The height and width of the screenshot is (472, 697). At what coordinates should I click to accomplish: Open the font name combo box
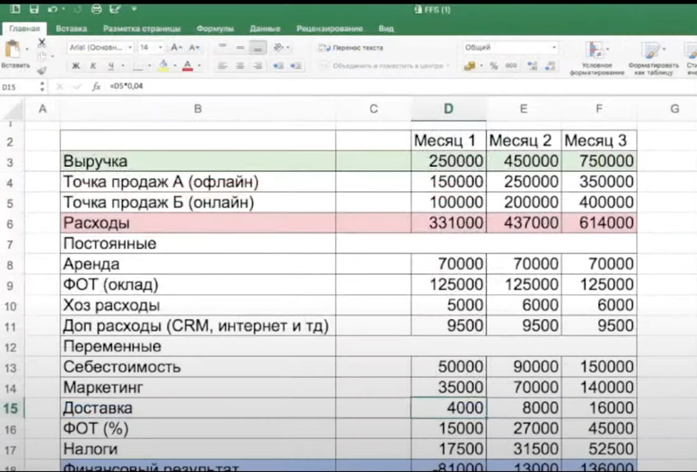[x=100, y=47]
